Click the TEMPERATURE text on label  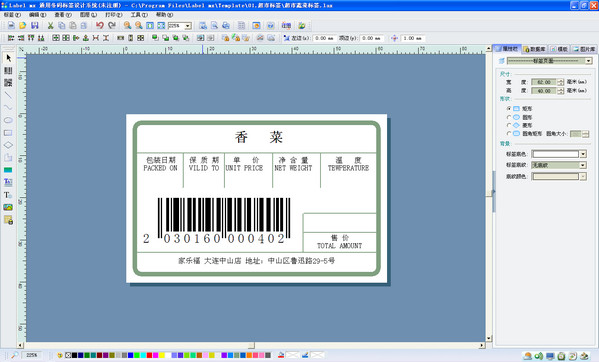348,168
